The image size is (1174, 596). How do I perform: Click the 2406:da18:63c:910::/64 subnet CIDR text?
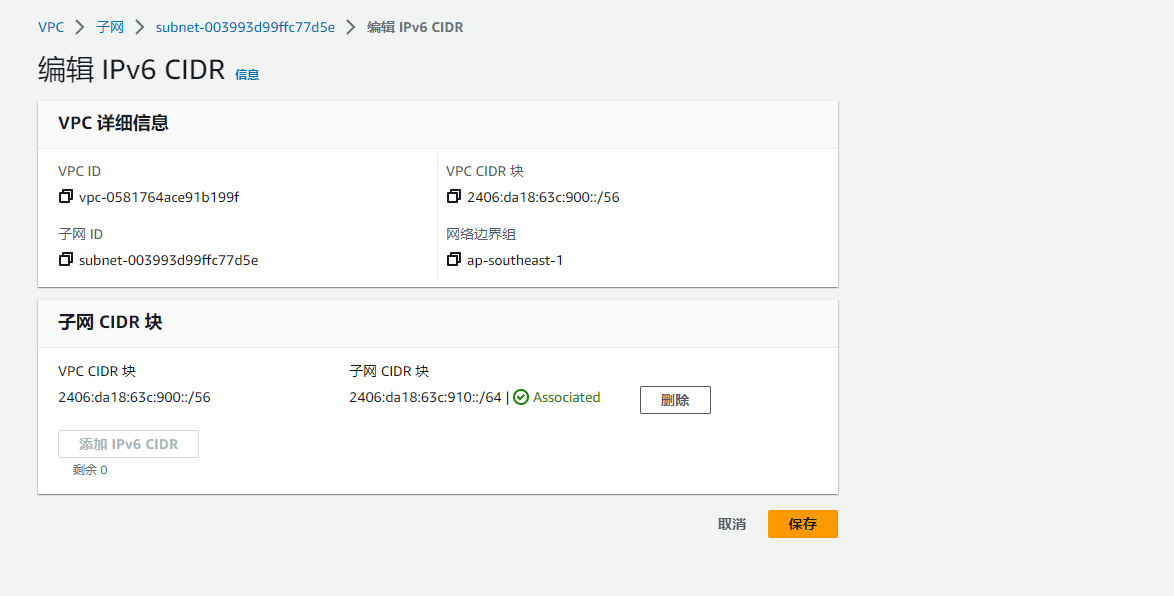425,397
